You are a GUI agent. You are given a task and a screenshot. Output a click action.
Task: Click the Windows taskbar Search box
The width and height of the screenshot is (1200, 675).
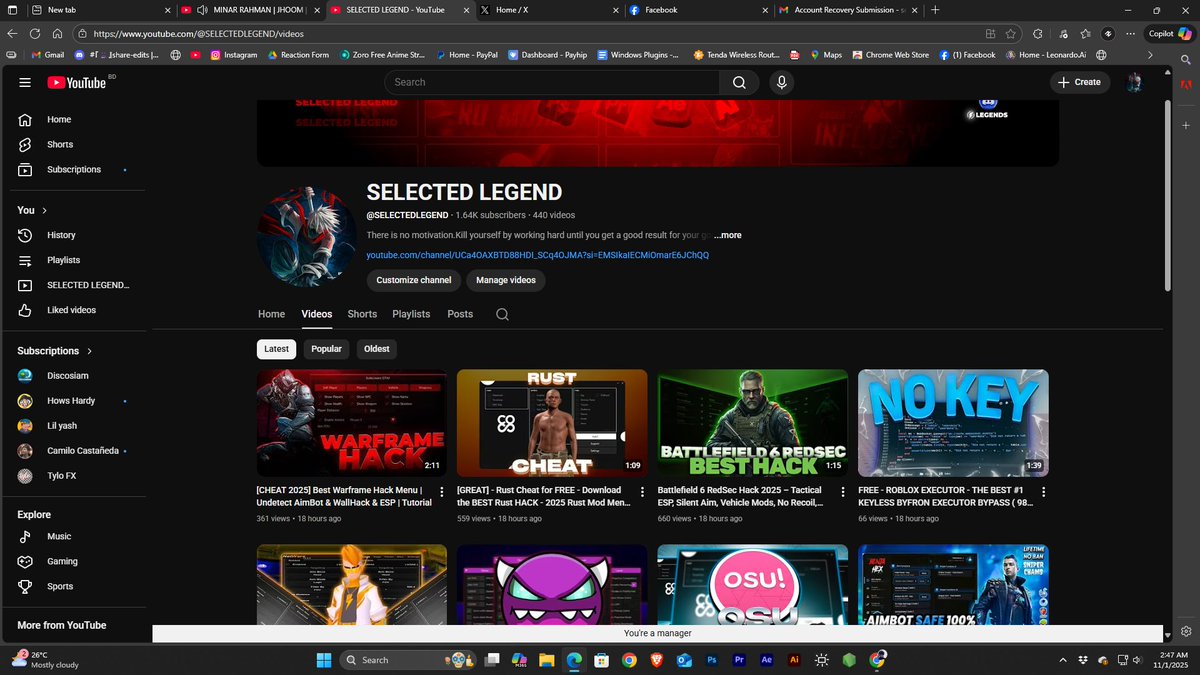click(x=408, y=660)
